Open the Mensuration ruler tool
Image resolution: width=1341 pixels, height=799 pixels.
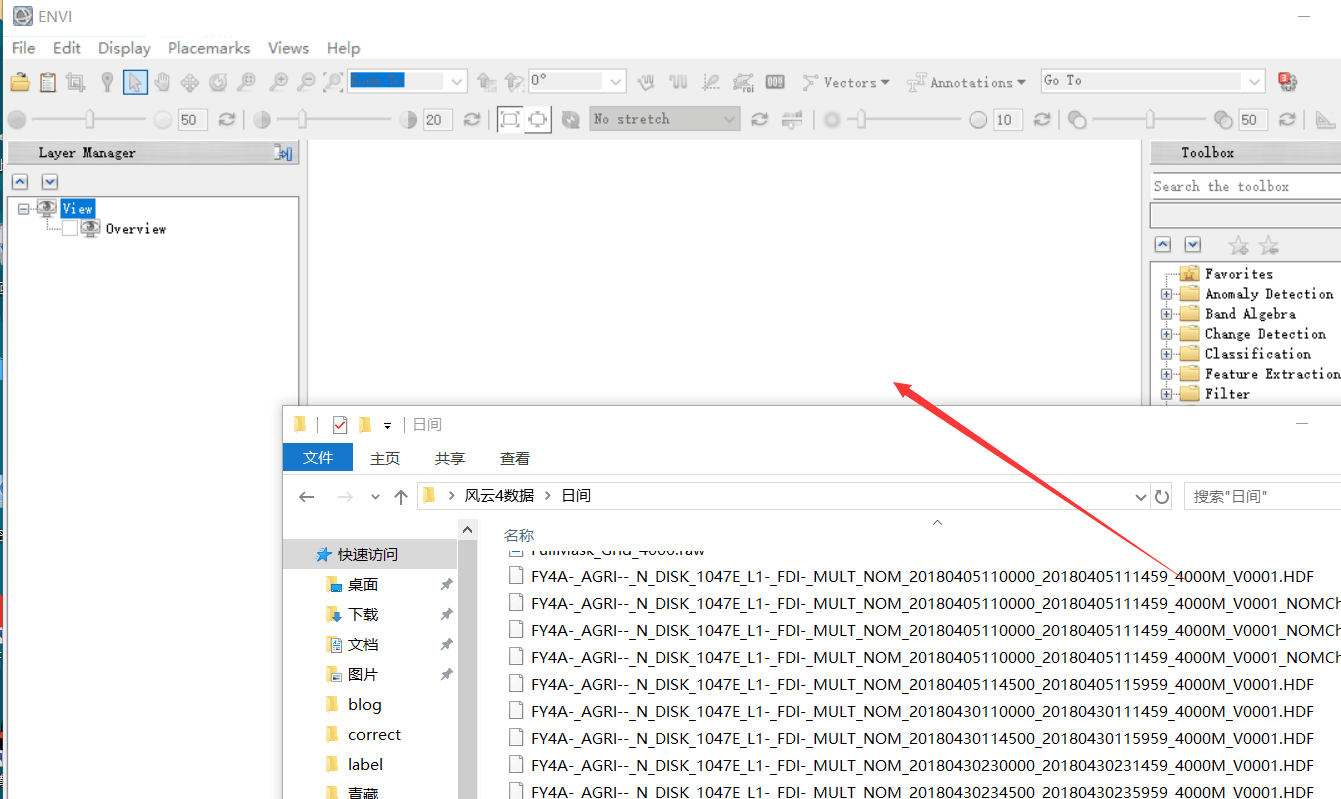[1326, 120]
